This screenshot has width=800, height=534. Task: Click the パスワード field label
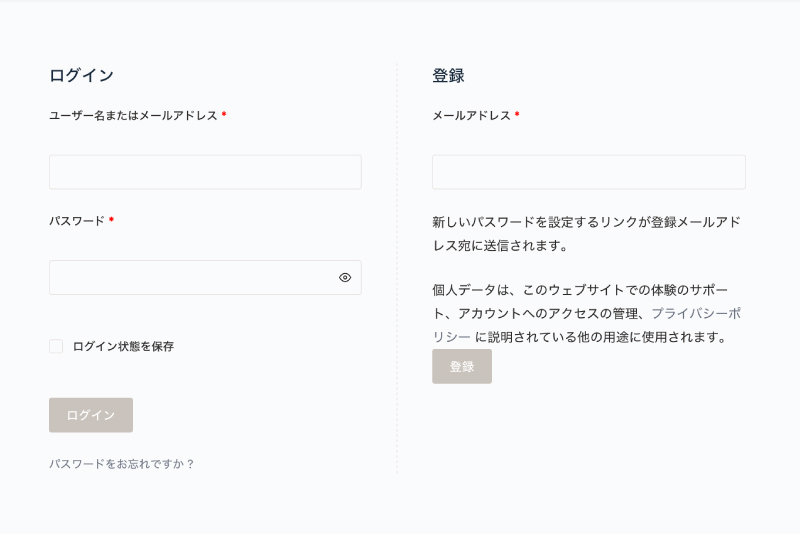point(77,221)
